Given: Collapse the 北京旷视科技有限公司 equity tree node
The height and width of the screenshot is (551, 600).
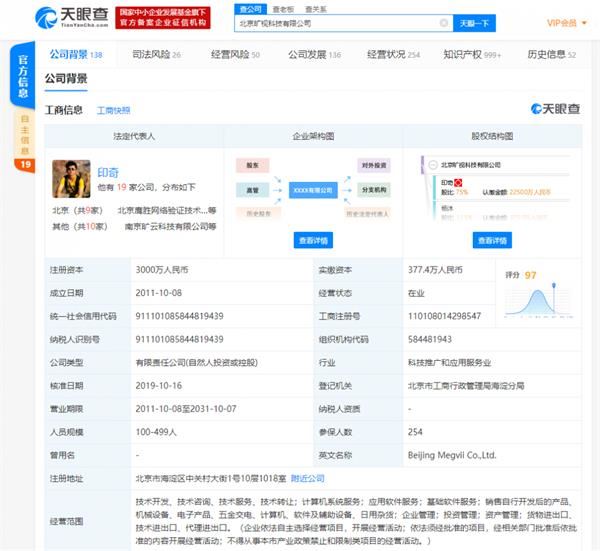Looking at the screenshot, I should (432, 164).
